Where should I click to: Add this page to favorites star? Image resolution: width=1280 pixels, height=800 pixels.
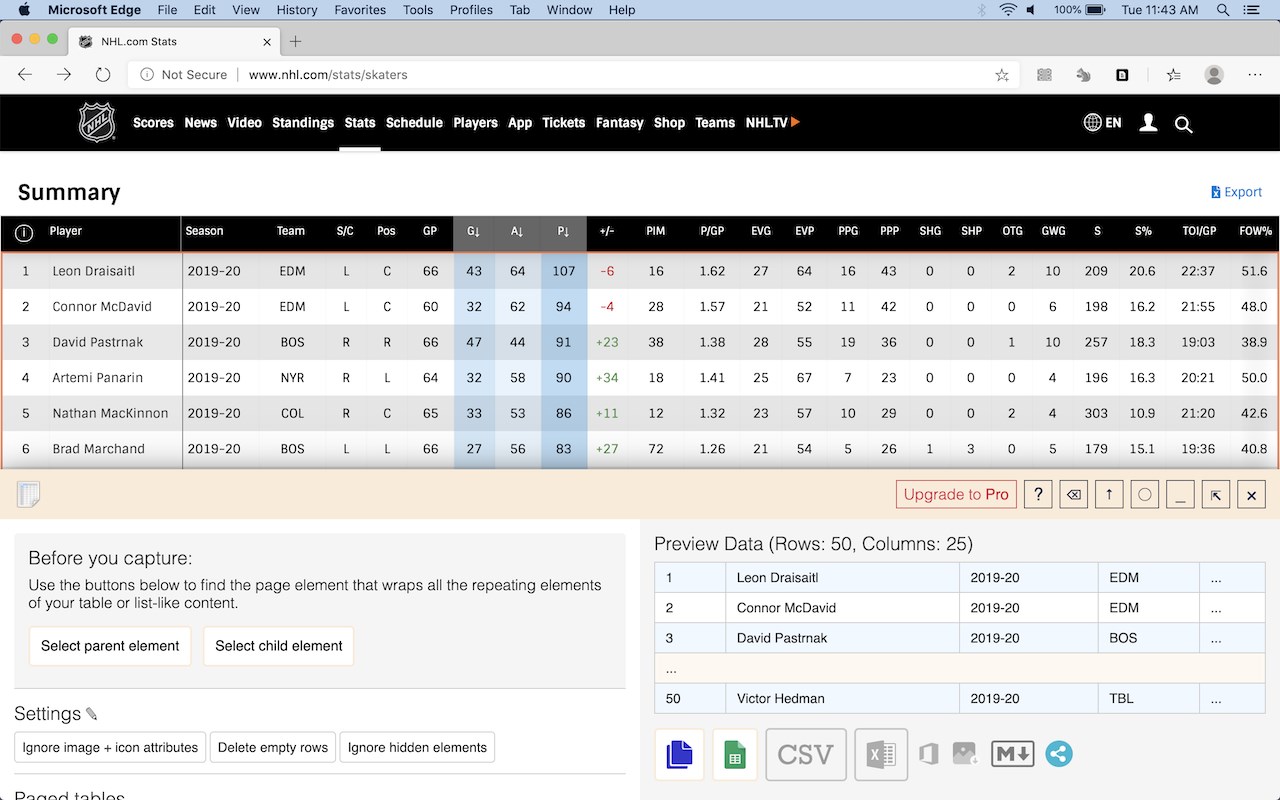click(1002, 75)
